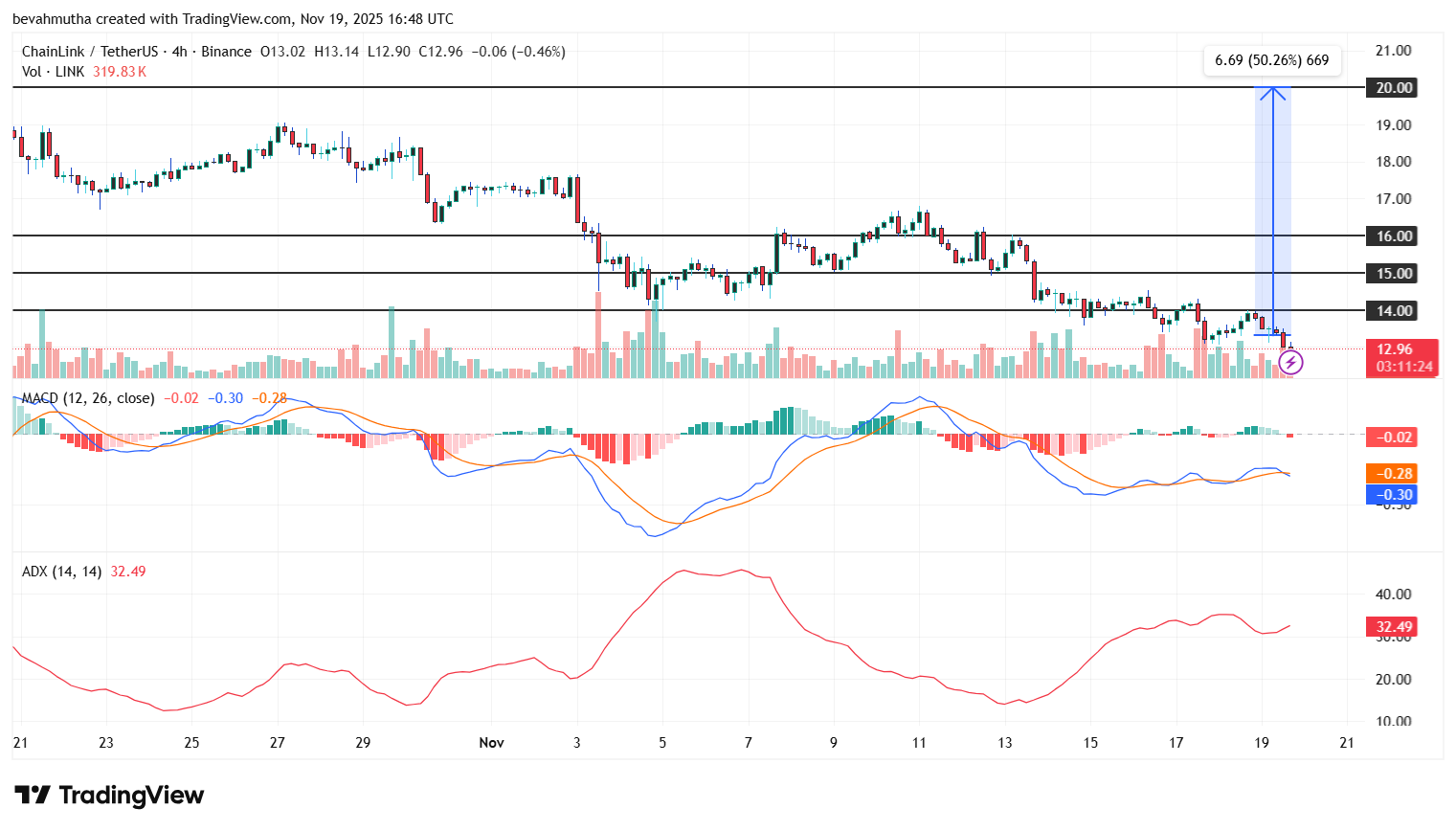Viewport: 1456px width, 831px height.
Task: Expand the MACD histogram value -0.02 tag
Action: (x=1390, y=437)
